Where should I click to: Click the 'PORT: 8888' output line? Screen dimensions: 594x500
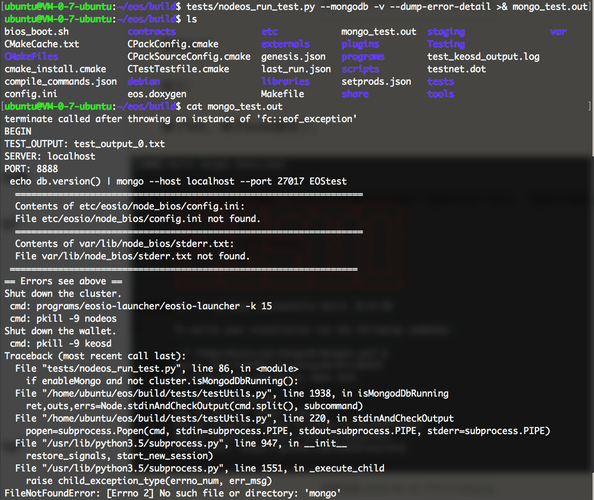click(x=31, y=169)
